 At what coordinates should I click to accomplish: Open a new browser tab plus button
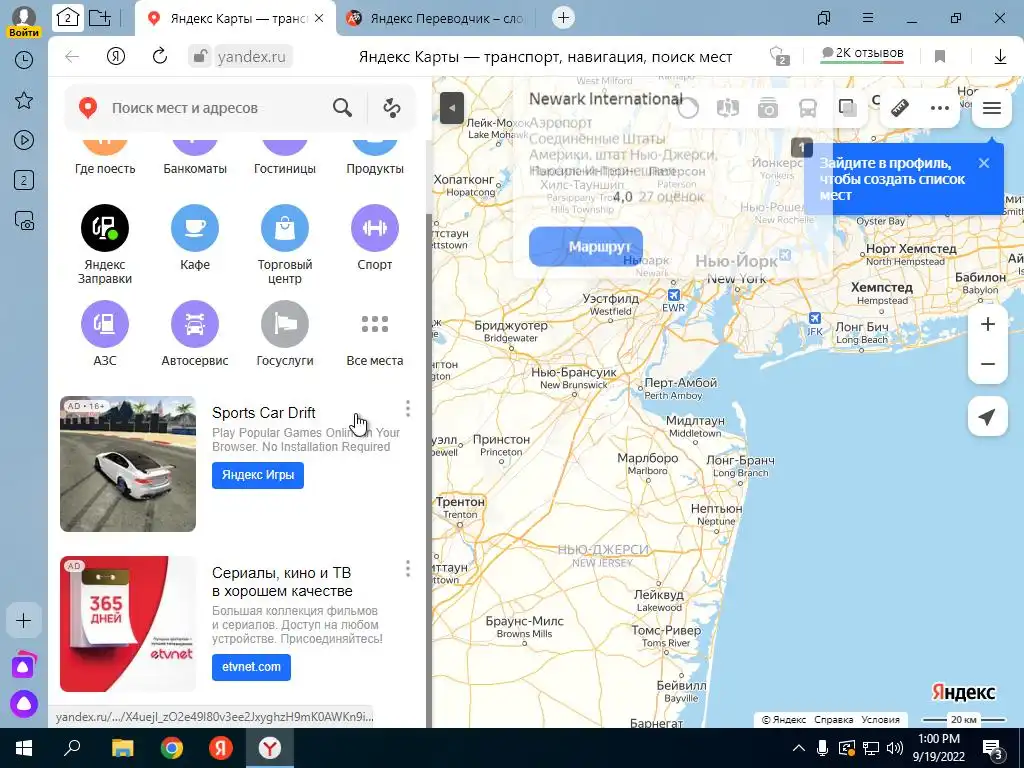(x=563, y=18)
